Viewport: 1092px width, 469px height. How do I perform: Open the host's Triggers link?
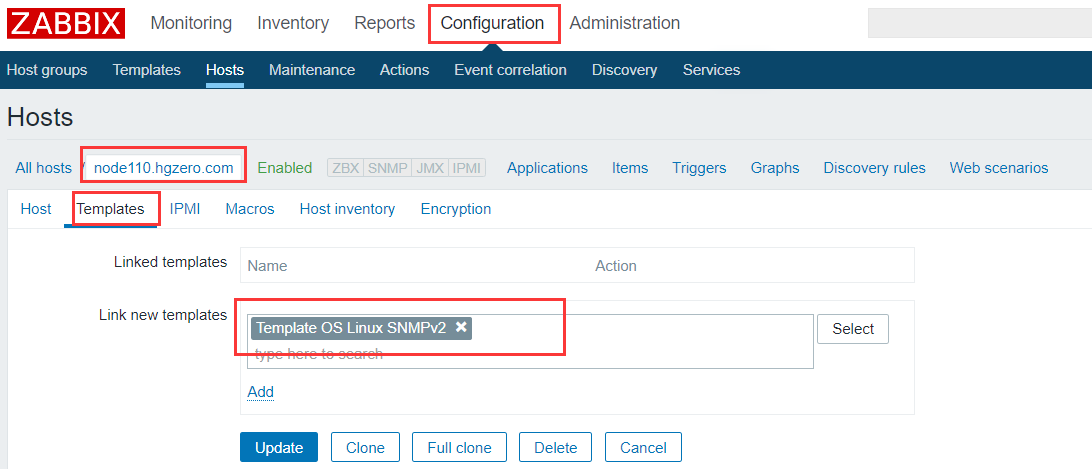coord(699,168)
